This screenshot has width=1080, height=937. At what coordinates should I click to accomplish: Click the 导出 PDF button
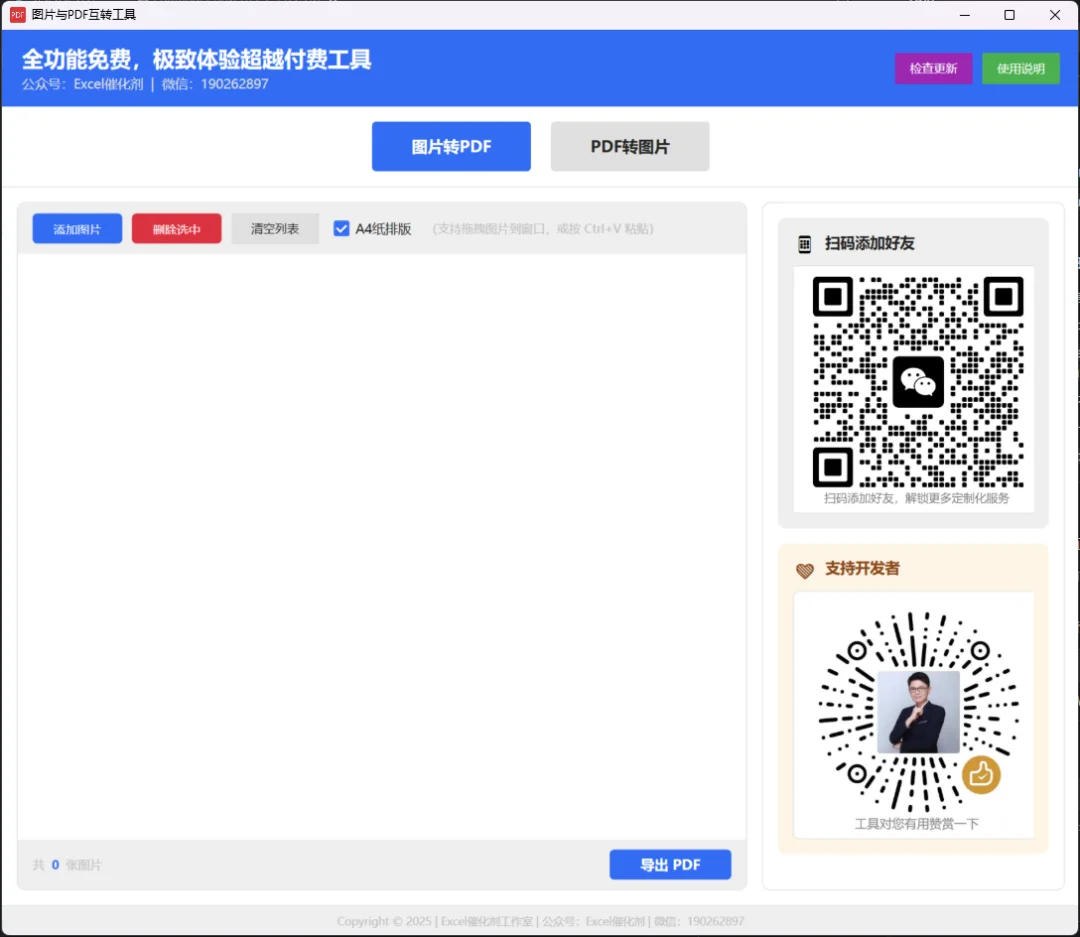pyautogui.click(x=670, y=865)
